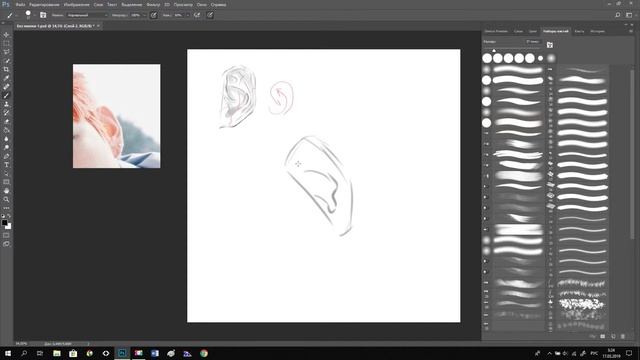Toggle brush settings panel from options bar
640x360 pixels.
43,15
